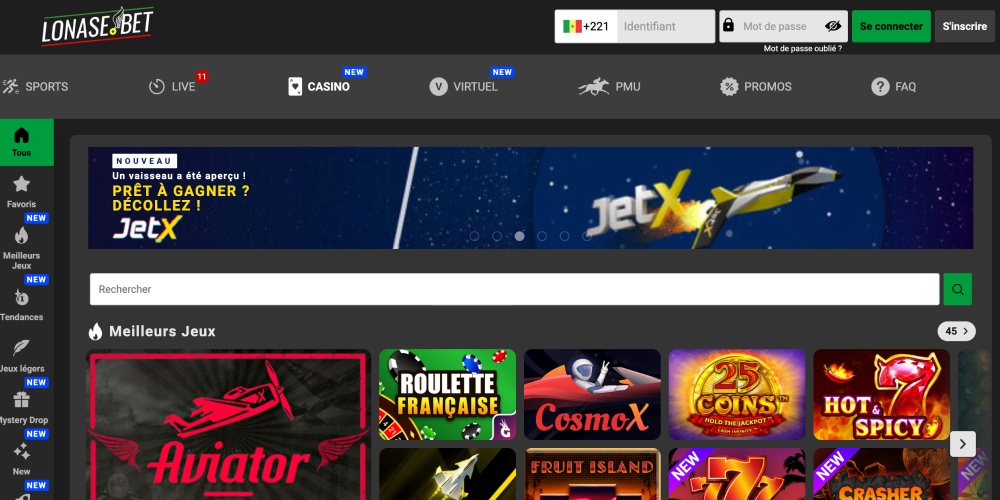Click the PMU racing horse icon
This screenshot has height=500, width=1000.
click(593, 87)
